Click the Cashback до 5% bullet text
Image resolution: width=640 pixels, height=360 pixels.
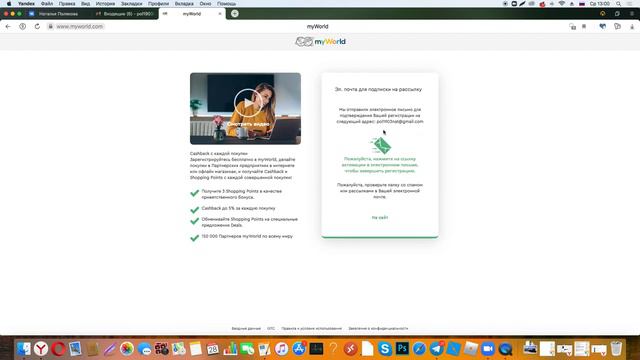238,209
